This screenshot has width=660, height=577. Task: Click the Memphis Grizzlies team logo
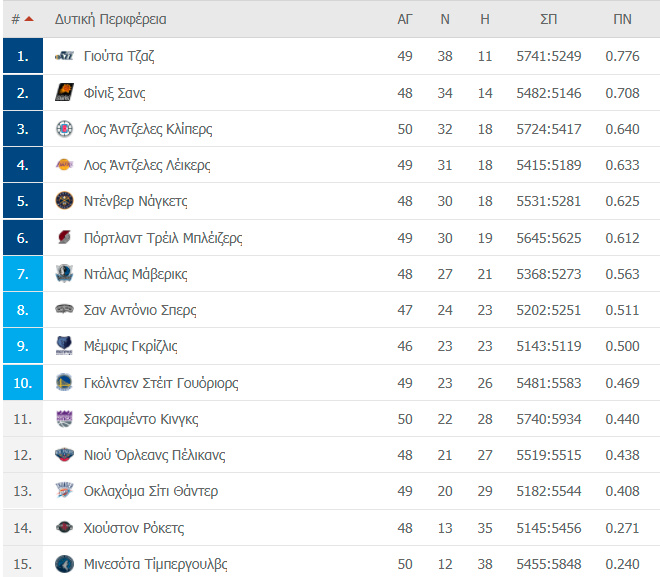pos(64,346)
